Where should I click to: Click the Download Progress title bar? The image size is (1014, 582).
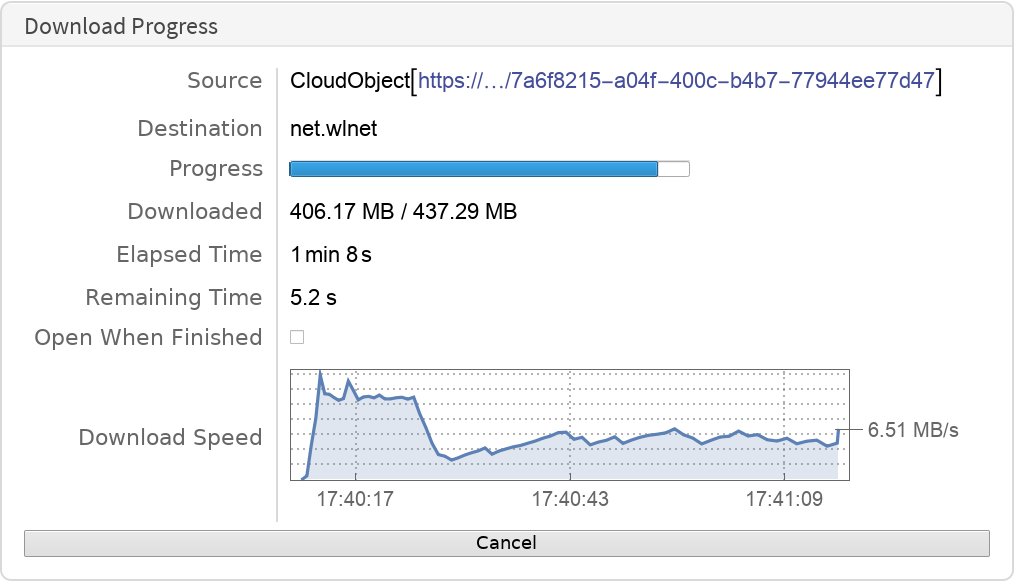(x=120, y=26)
